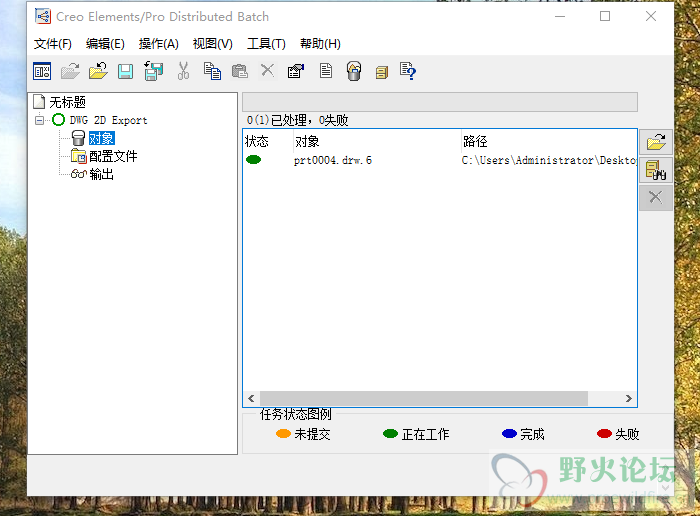Click the 0(1)已处理，0失败 status text
The image size is (700, 516).
[x=297, y=120]
